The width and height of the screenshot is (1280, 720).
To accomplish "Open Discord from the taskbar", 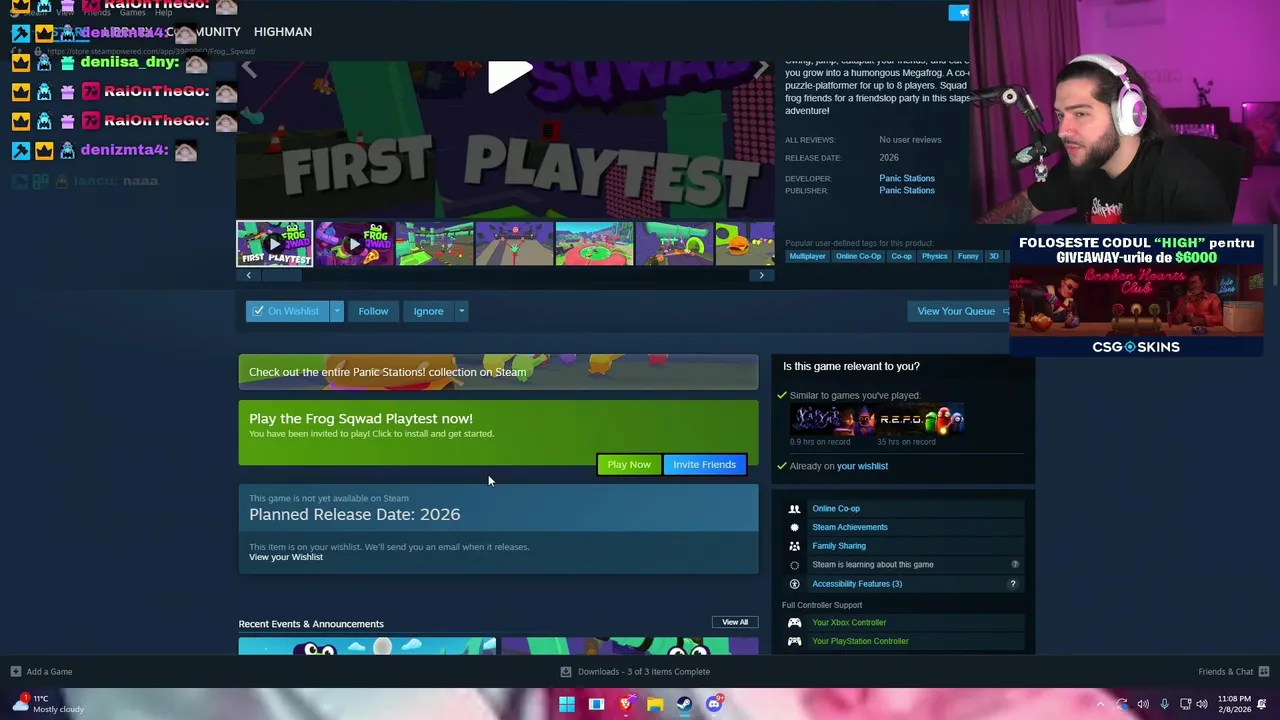I will [x=714, y=704].
